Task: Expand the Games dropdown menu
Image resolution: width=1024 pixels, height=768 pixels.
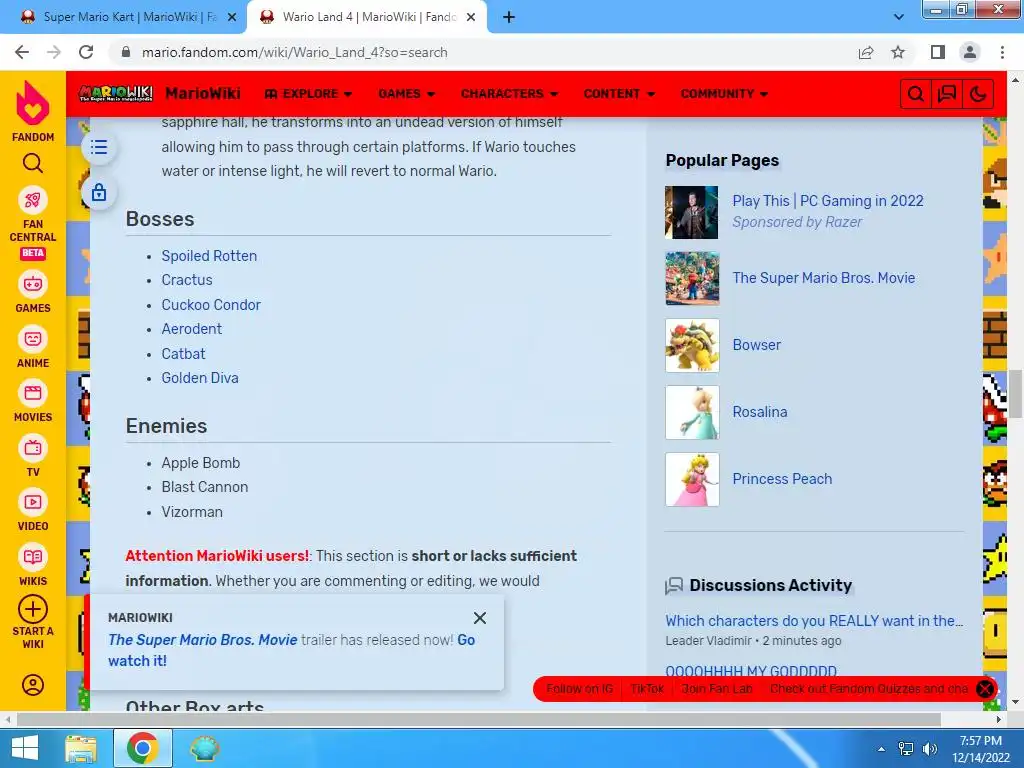Action: point(406,94)
